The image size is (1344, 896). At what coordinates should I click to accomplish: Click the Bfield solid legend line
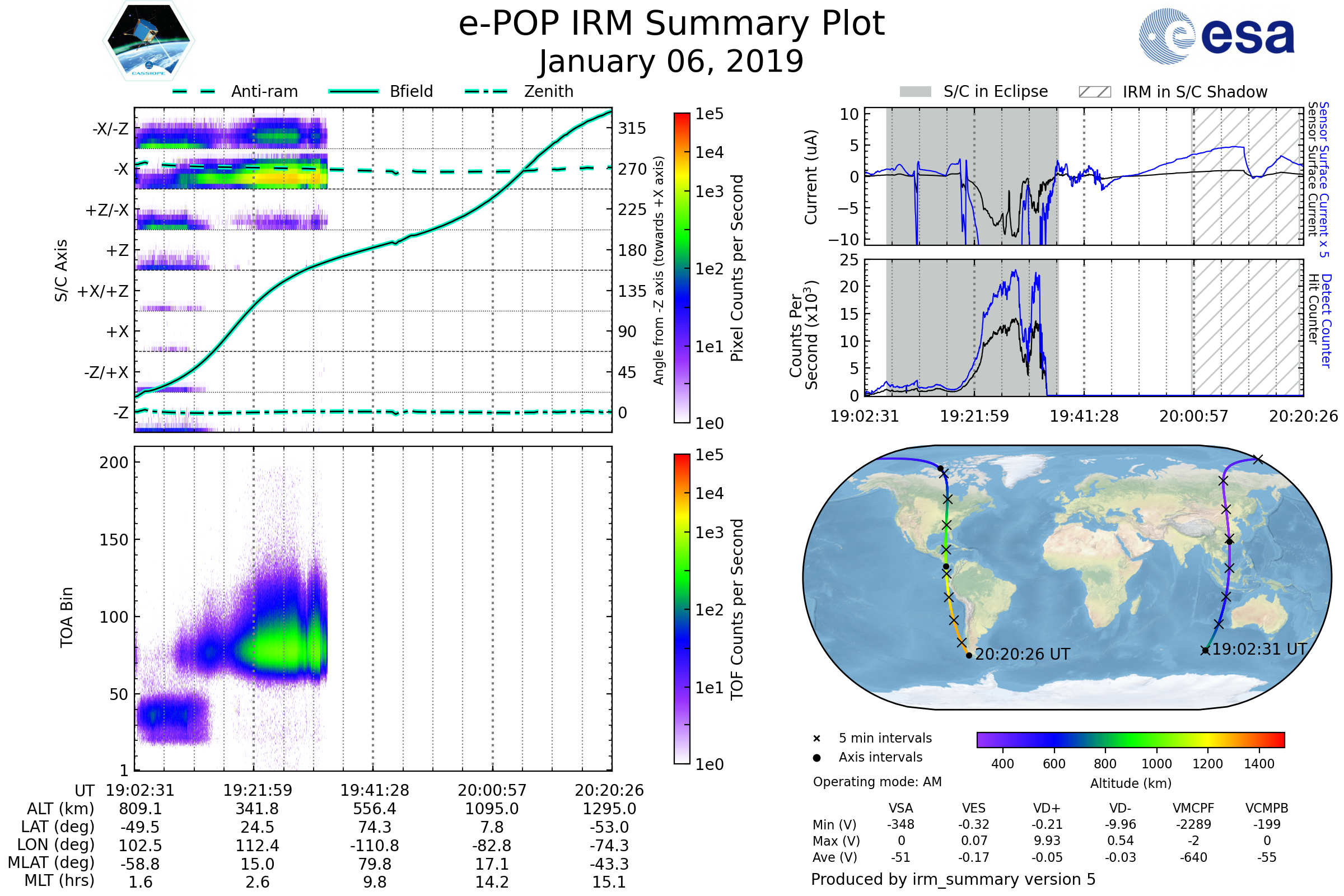click(x=353, y=91)
